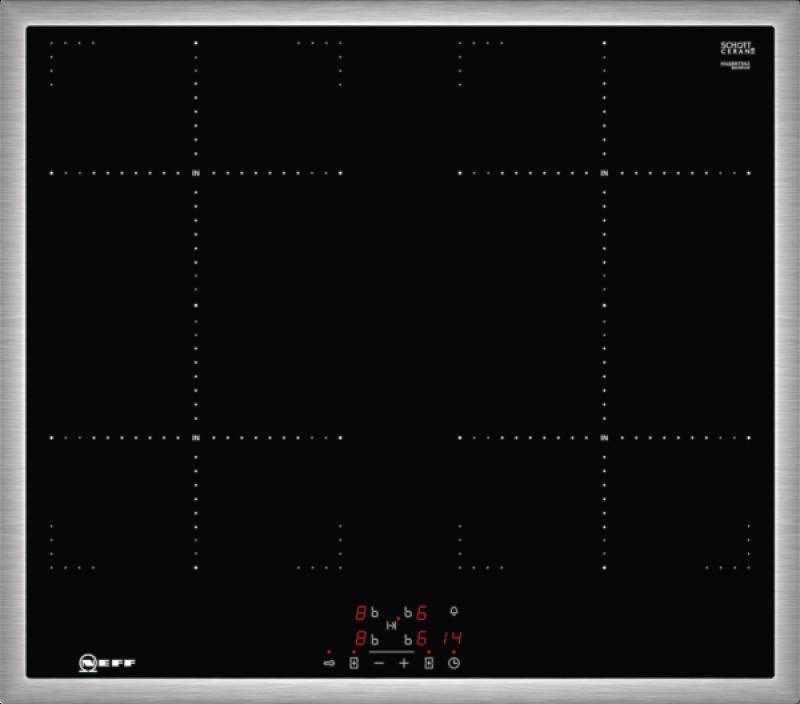The height and width of the screenshot is (704, 800).
Task: Tap the flex zone icon right of plus
Action: coord(429,663)
